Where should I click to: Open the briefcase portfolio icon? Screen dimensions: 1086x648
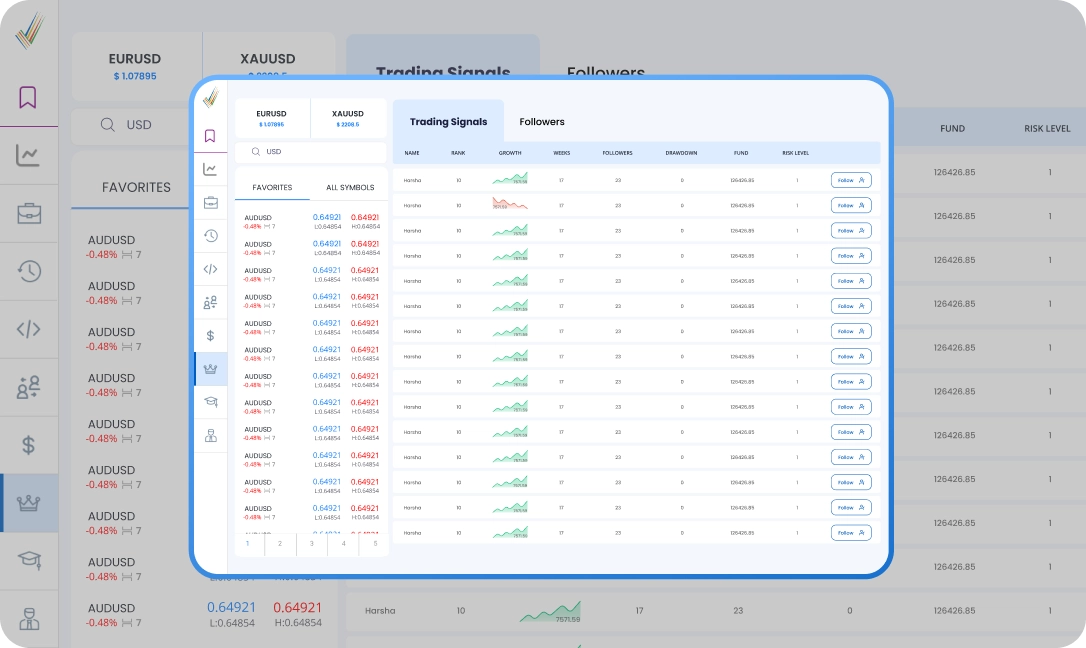210,202
